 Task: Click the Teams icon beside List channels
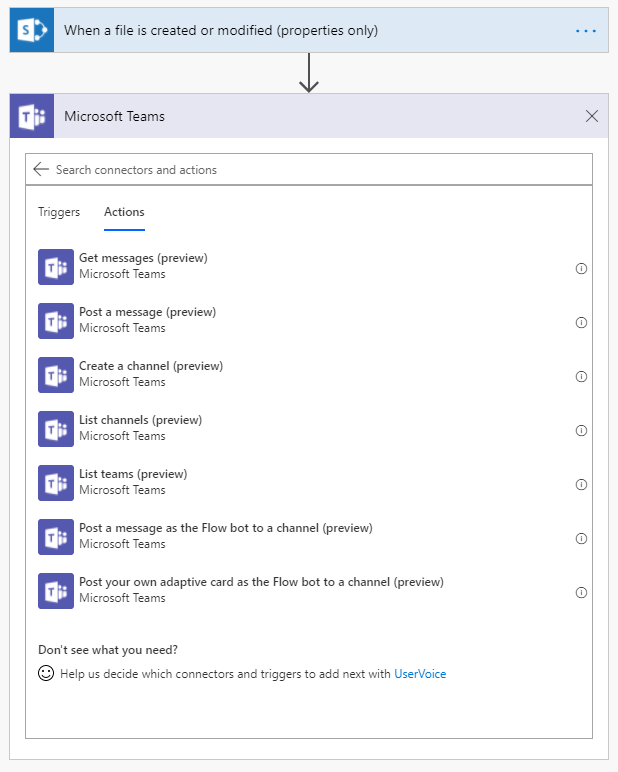click(56, 429)
